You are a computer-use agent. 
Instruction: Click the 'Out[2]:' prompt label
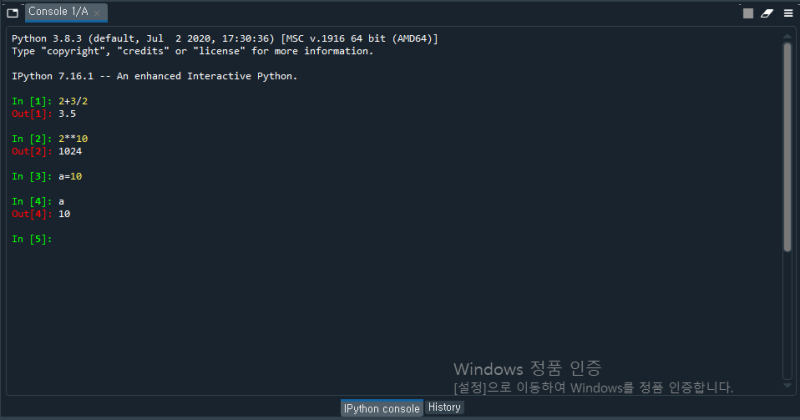tap(32, 152)
